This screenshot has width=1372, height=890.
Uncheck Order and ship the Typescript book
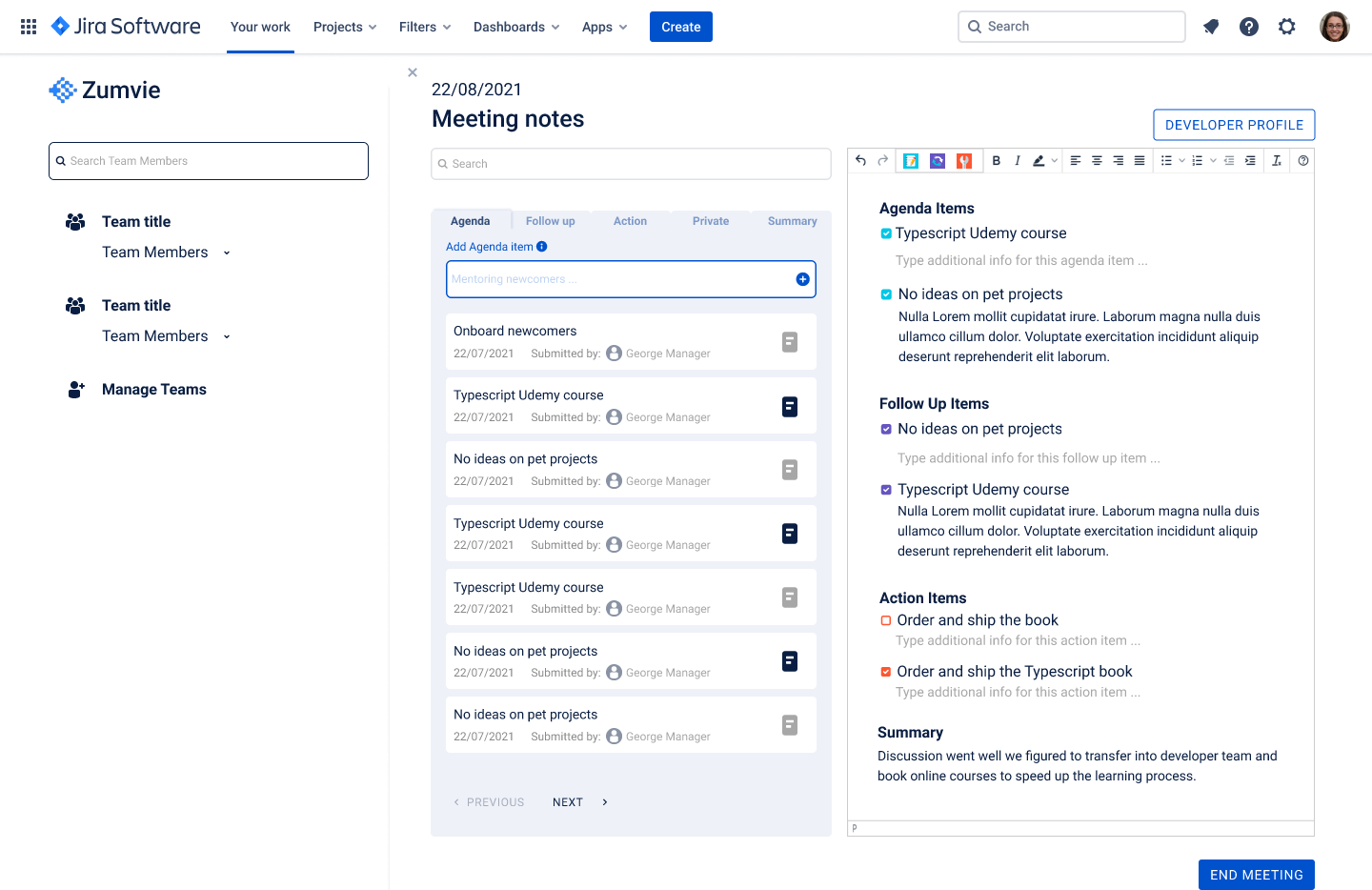tap(886, 672)
